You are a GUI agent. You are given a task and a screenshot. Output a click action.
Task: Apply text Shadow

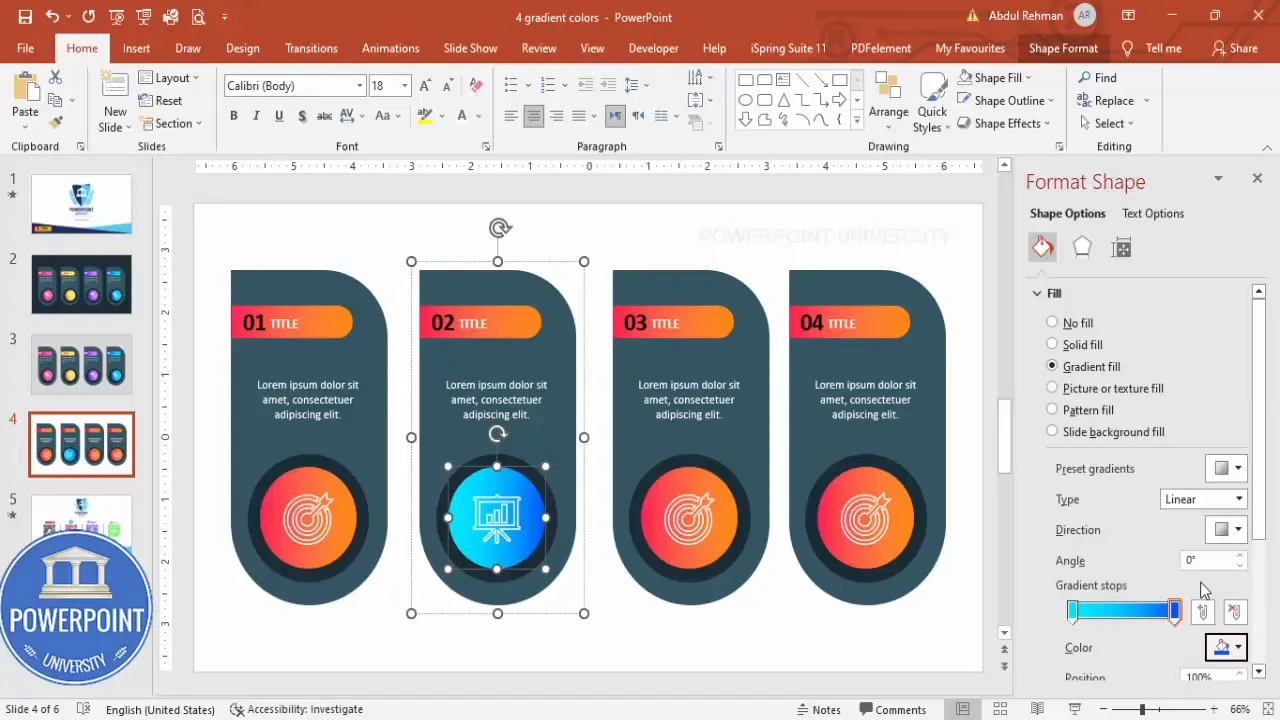click(x=300, y=116)
